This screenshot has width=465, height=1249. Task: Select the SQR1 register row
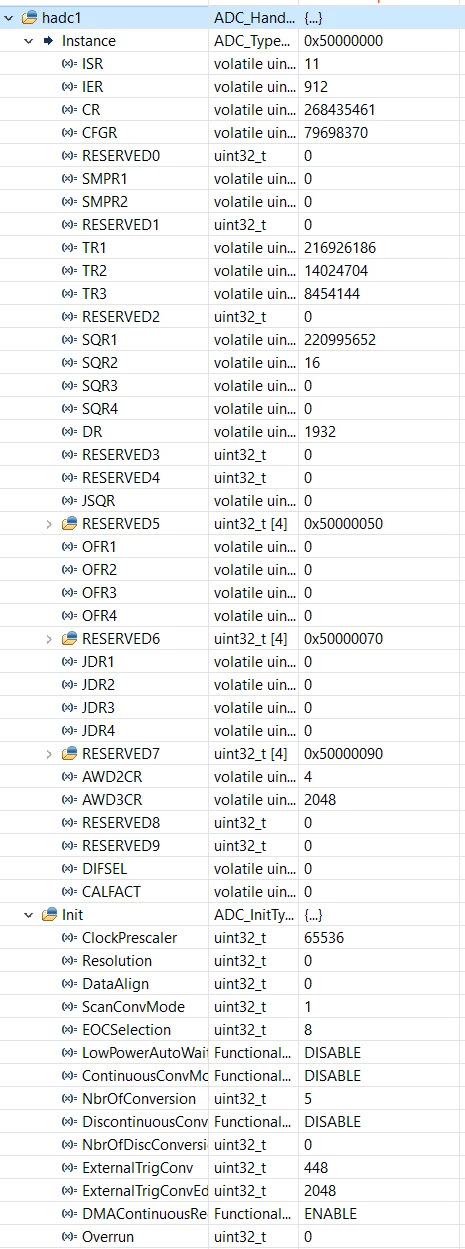232,340
